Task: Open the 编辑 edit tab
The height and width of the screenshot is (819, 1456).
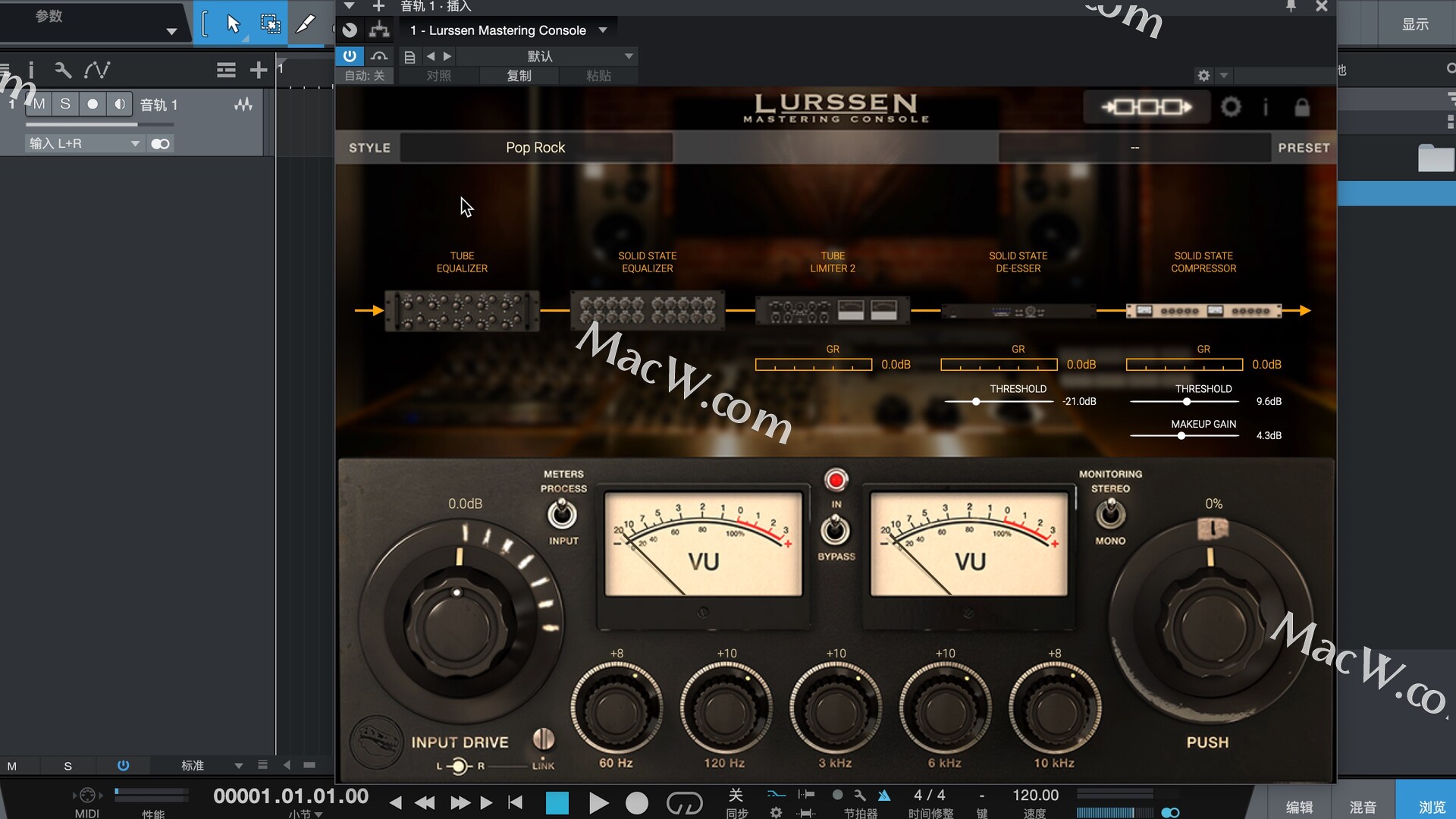Action: (1299, 807)
